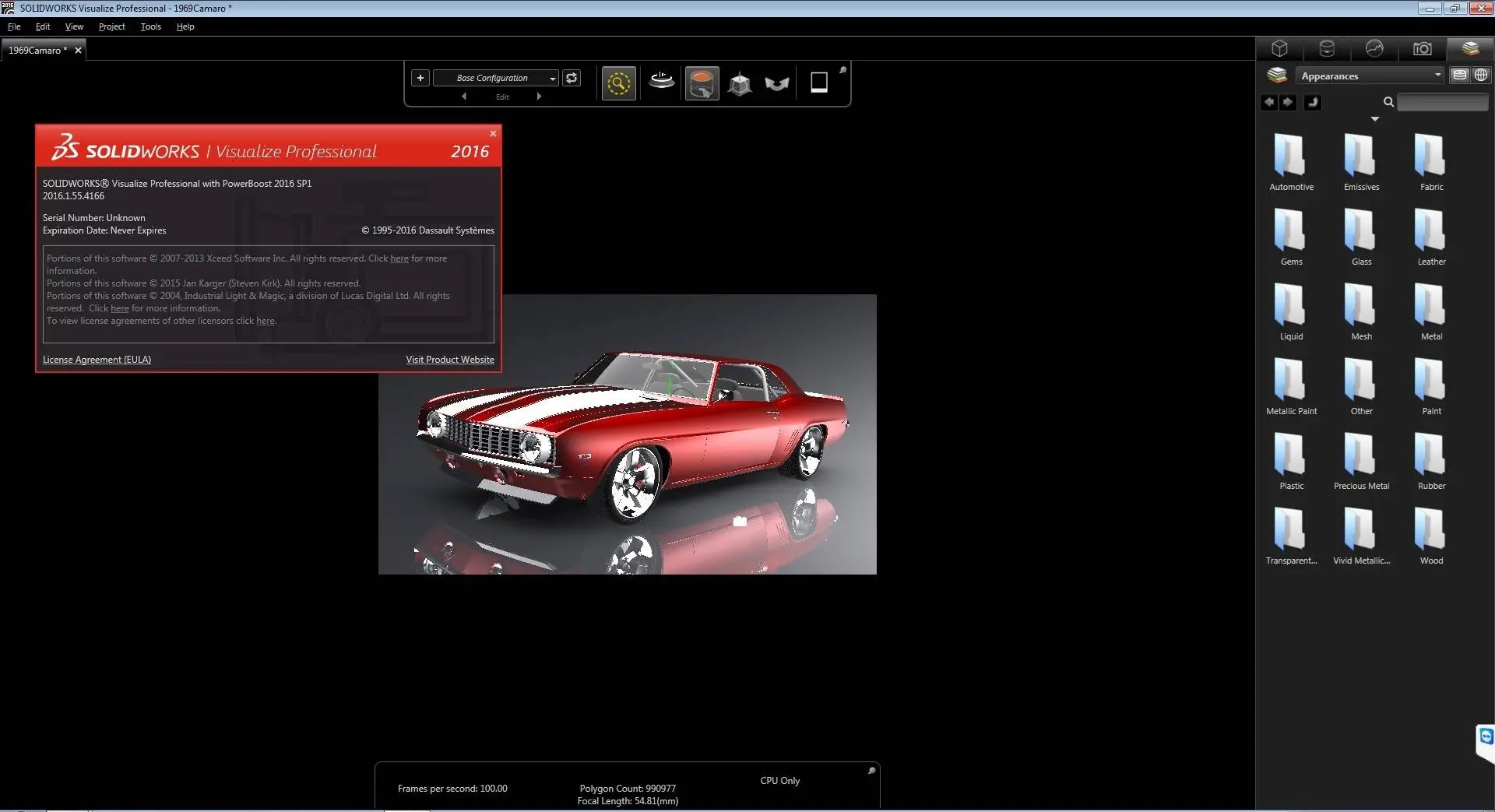Open the View menu
The height and width of the screenshot is (812, 1495).
click(x=74, y=26)
